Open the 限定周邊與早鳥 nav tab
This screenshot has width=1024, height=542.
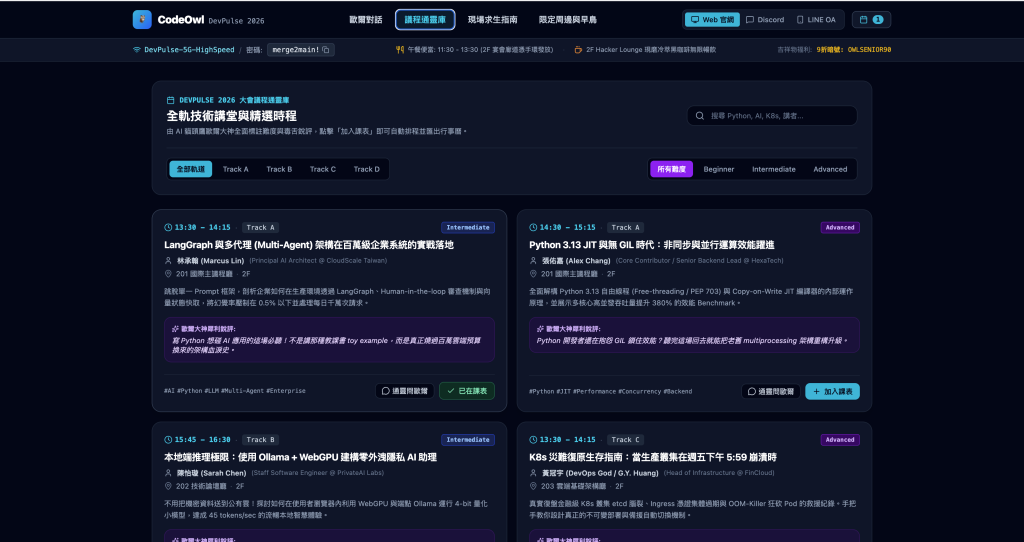coord(568,20)
